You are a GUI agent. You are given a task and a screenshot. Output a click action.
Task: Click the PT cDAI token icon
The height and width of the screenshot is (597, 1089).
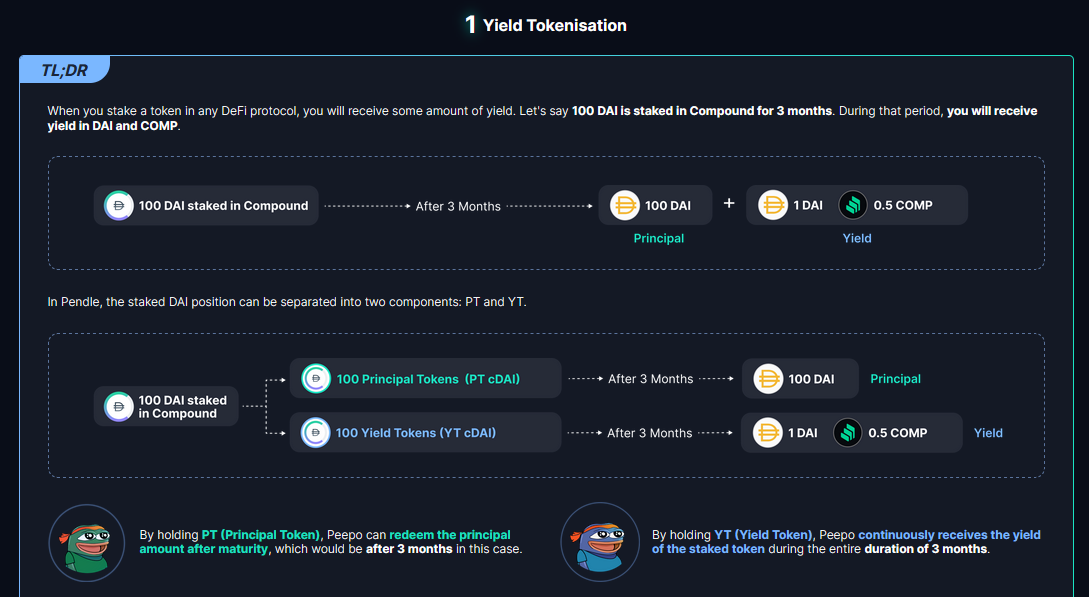coord(316,378)
